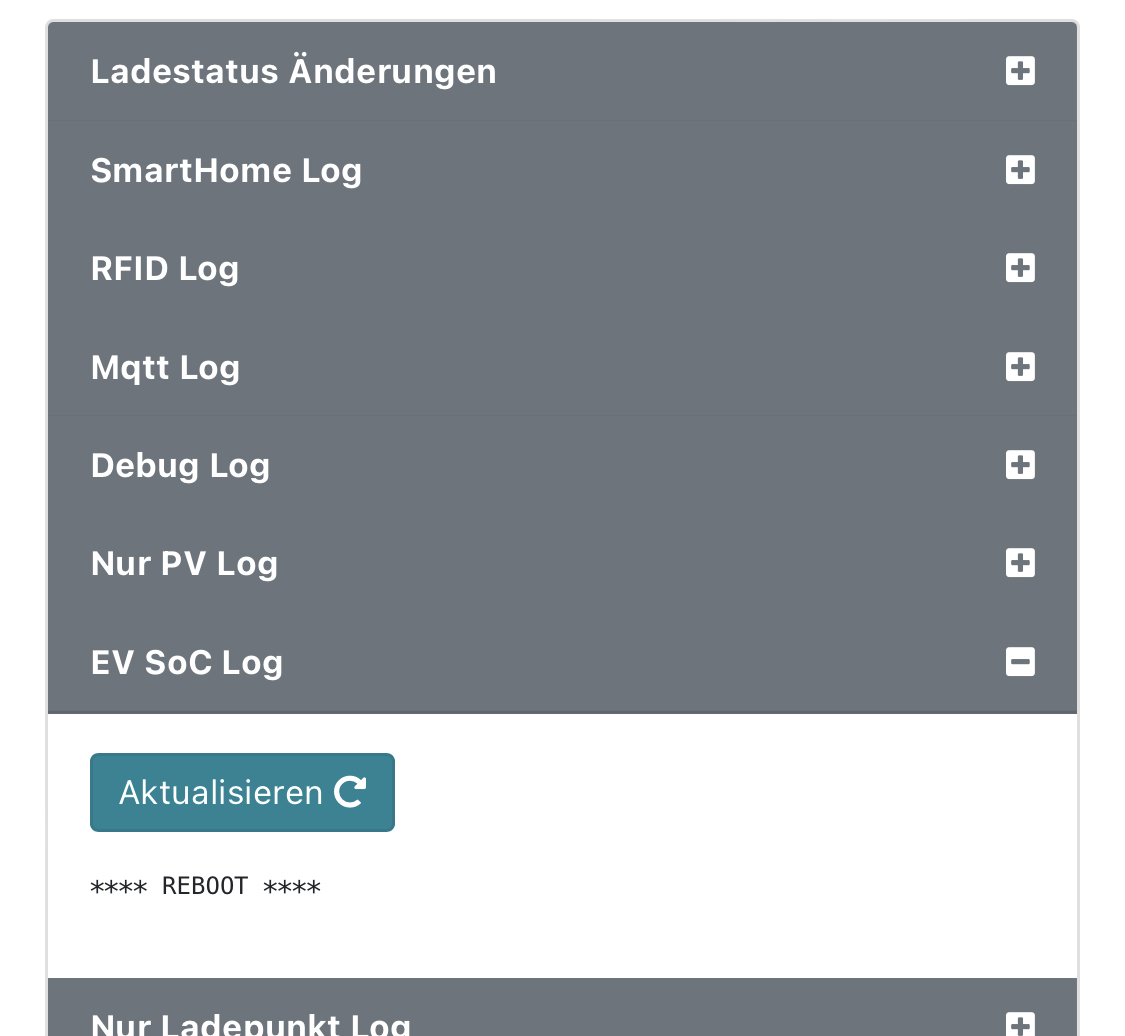Collapse the EV SoC Log header title
The image size is (1125, 1036).
coord(187,663)
